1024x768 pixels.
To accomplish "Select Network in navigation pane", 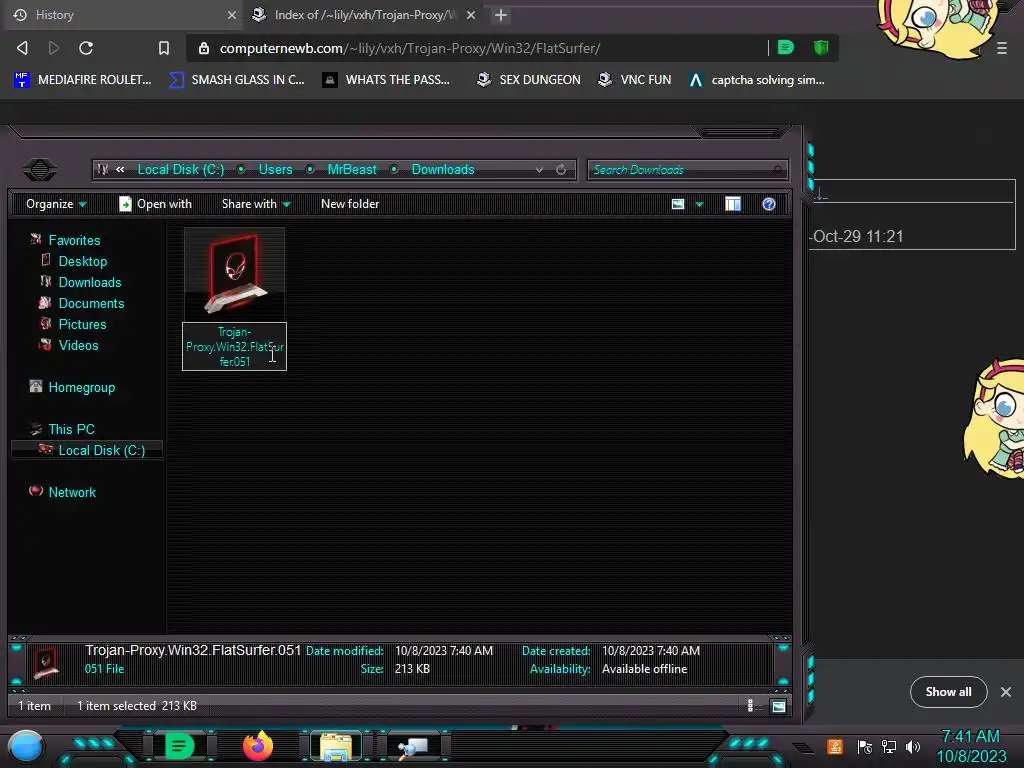I will pyautogui.click(x=72, y=492).
